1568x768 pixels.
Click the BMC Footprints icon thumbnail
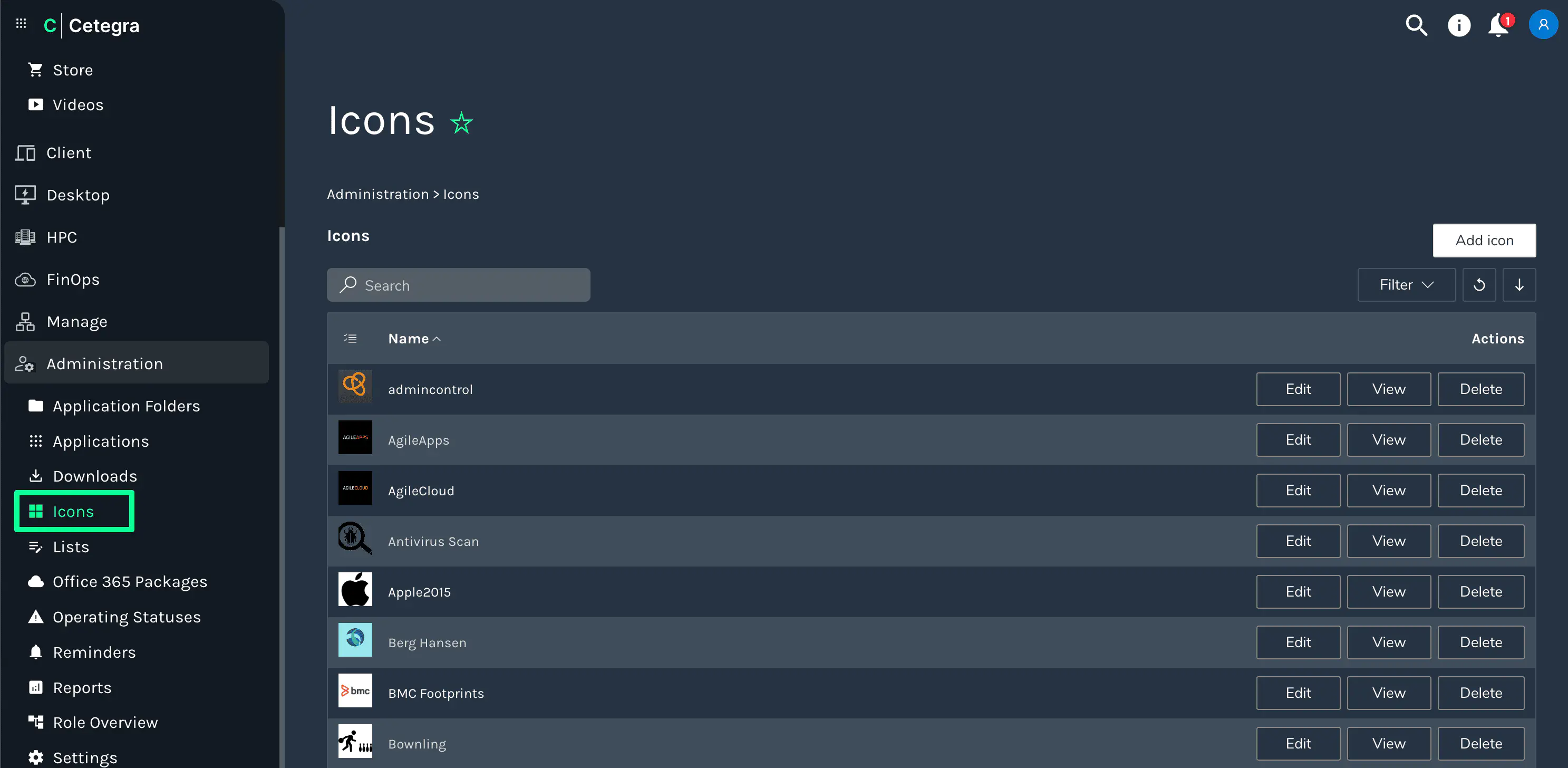(355, 690)
